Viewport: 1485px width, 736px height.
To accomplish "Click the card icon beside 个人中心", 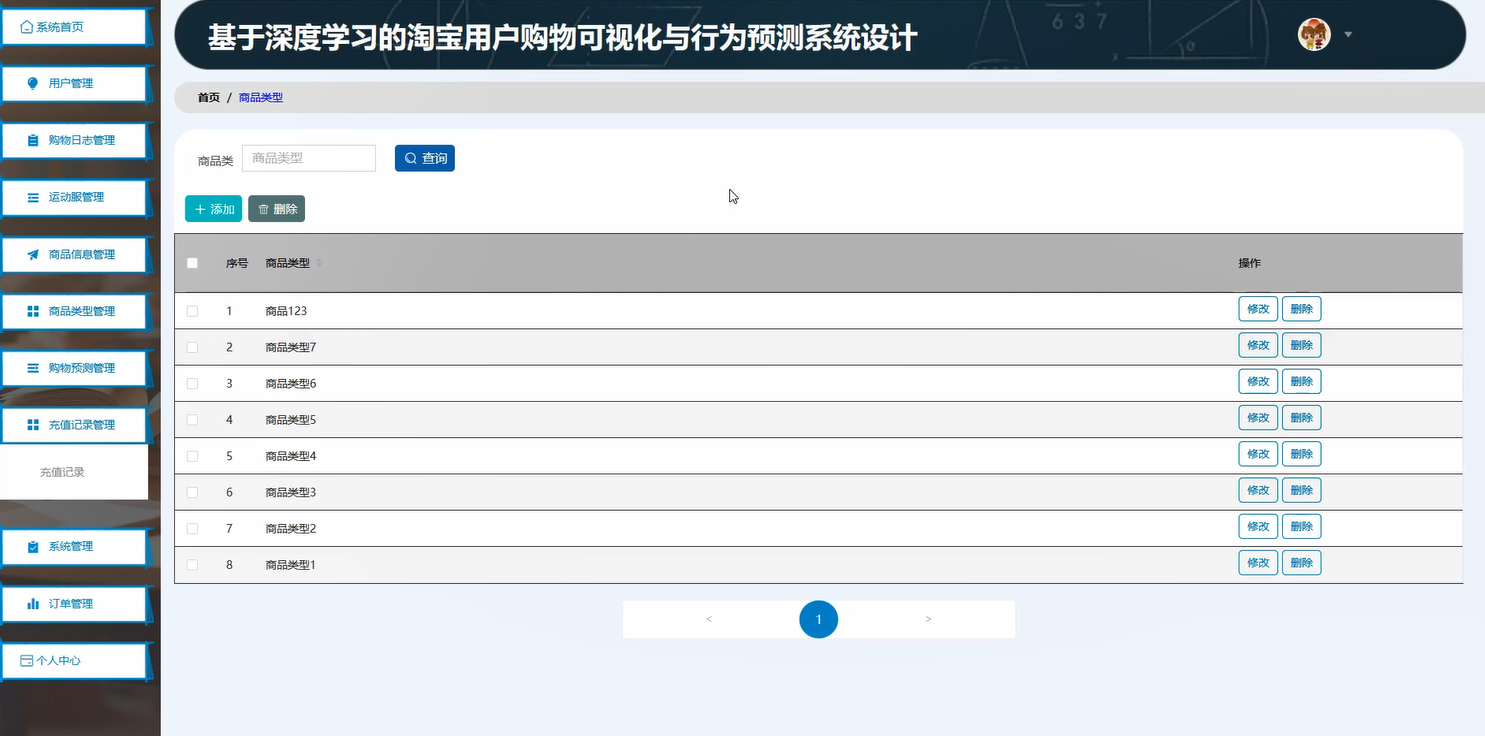I will (x=27, y=661).
